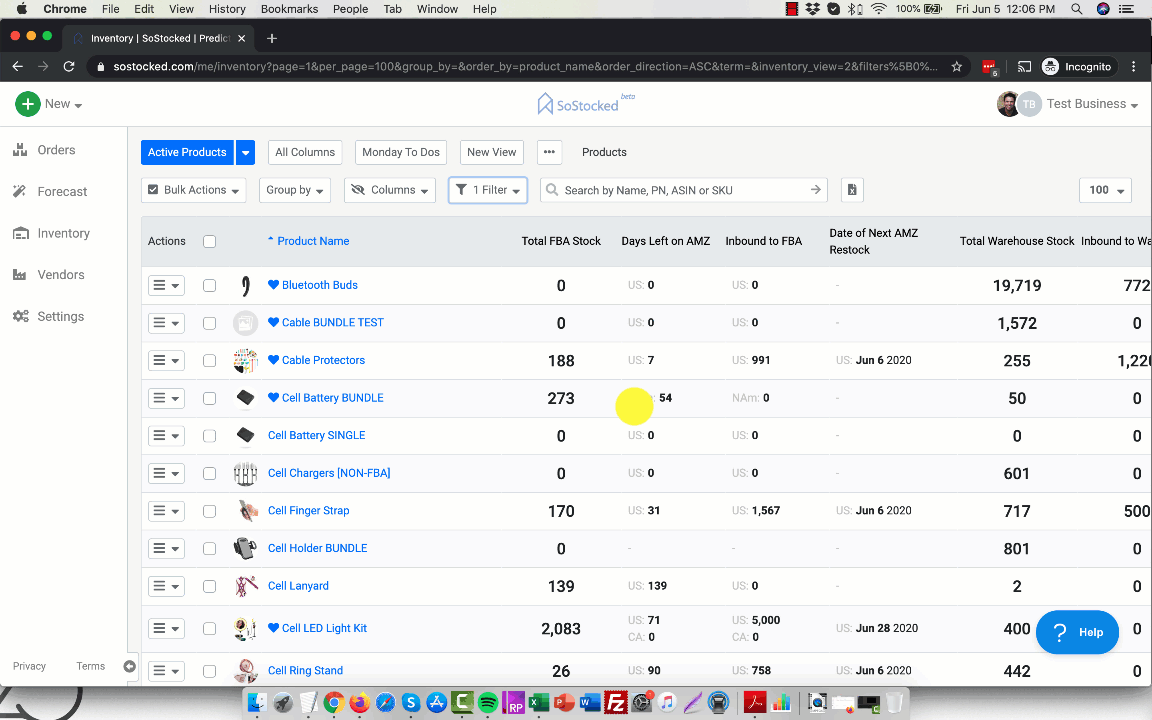The height and width of the screenshot is (720, 1152).
Task: Open FileZilla from the Dock
Action: coord(615,702)
